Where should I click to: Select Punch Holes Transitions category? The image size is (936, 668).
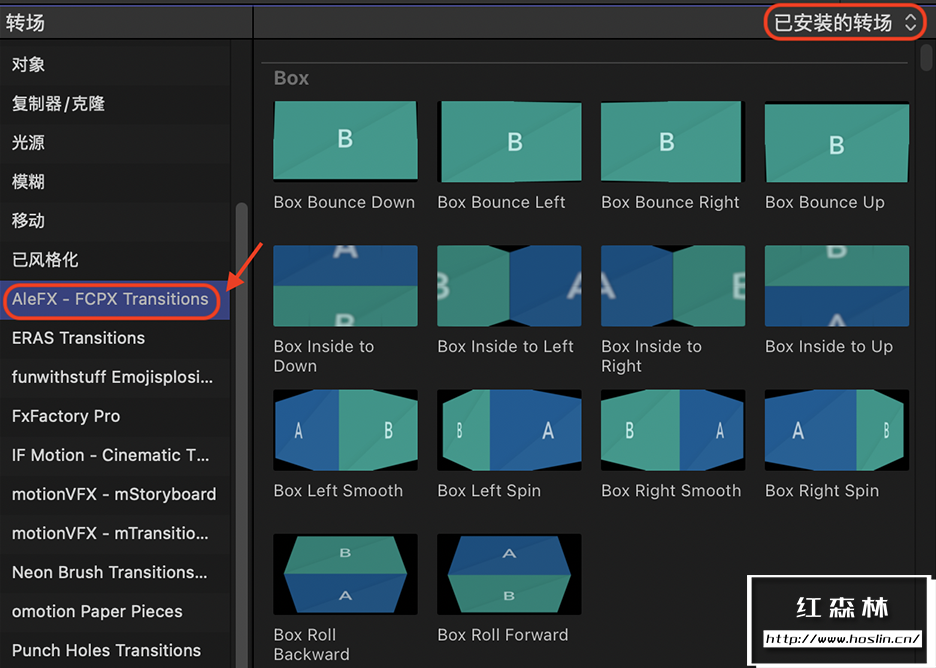106,650
